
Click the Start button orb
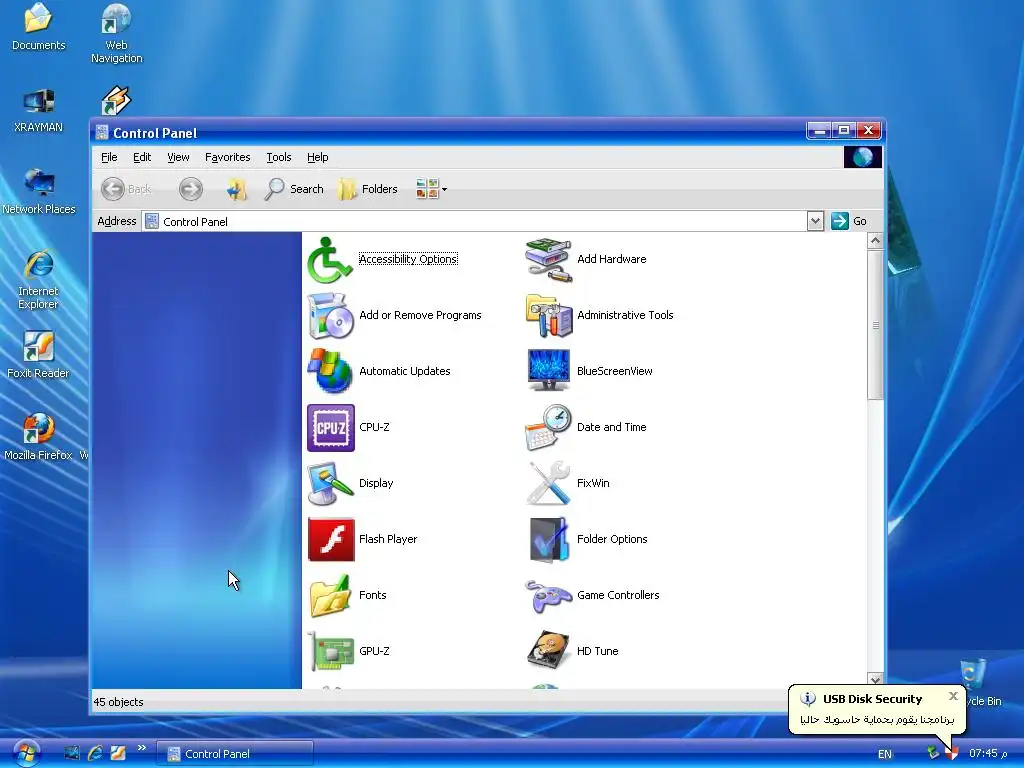point(26,754)
